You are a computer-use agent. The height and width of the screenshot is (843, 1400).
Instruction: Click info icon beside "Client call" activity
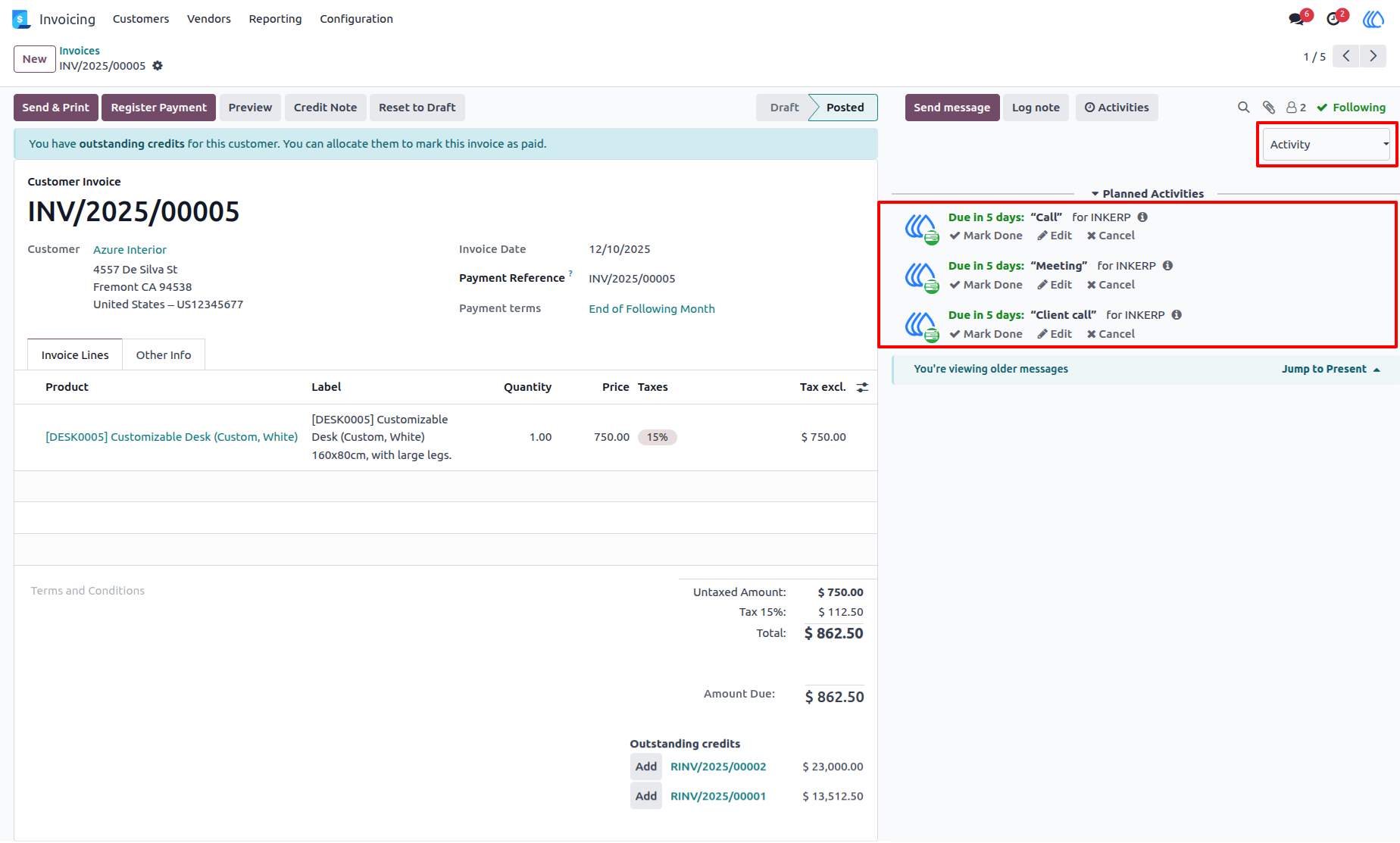(x=1177, y=315)
